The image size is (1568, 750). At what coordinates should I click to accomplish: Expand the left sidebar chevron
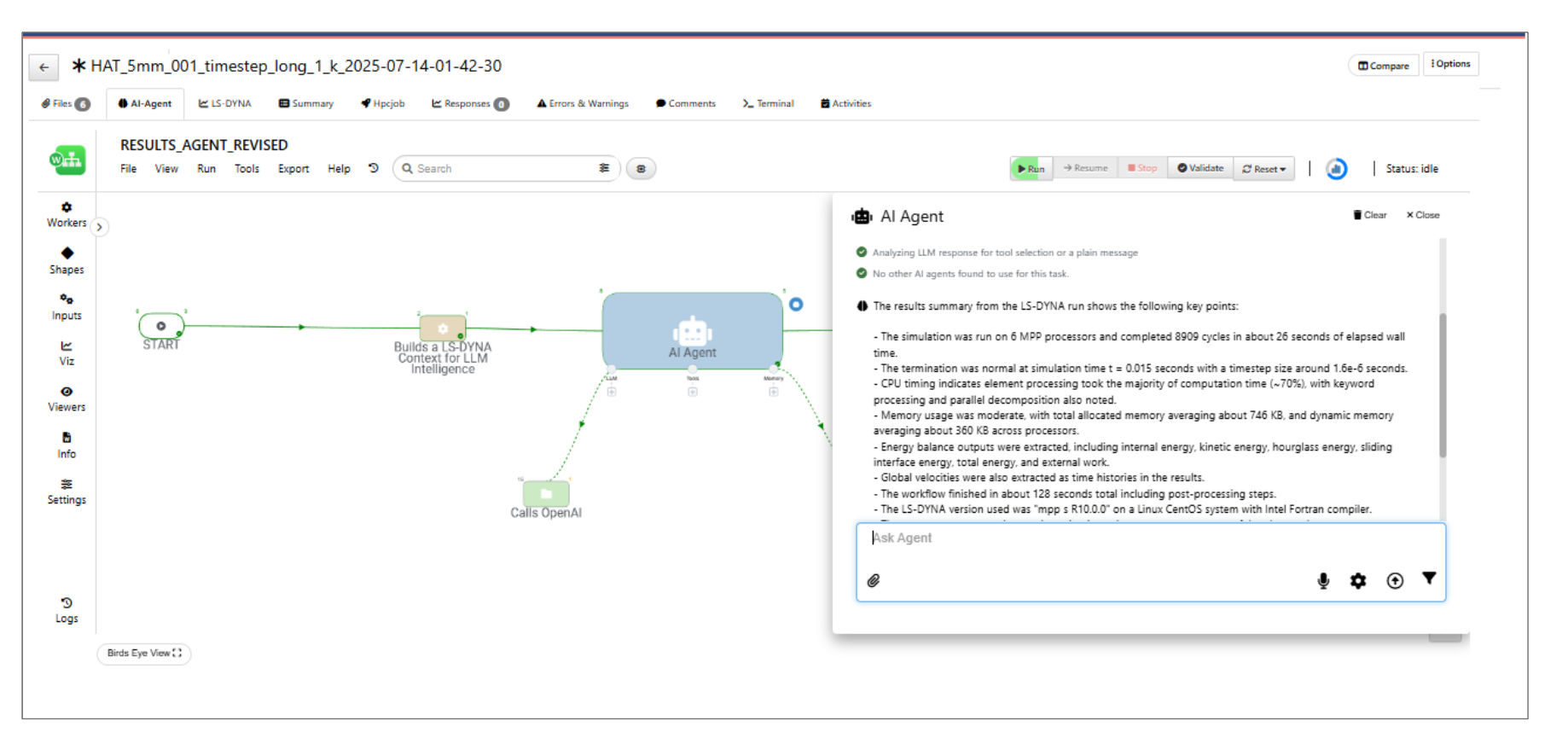[100, 227]
